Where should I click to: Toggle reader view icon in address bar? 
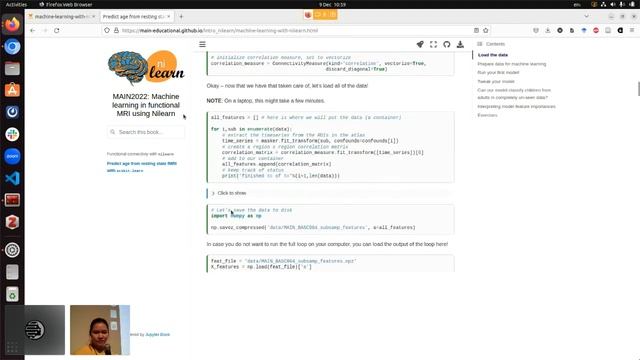click(476, 30)
